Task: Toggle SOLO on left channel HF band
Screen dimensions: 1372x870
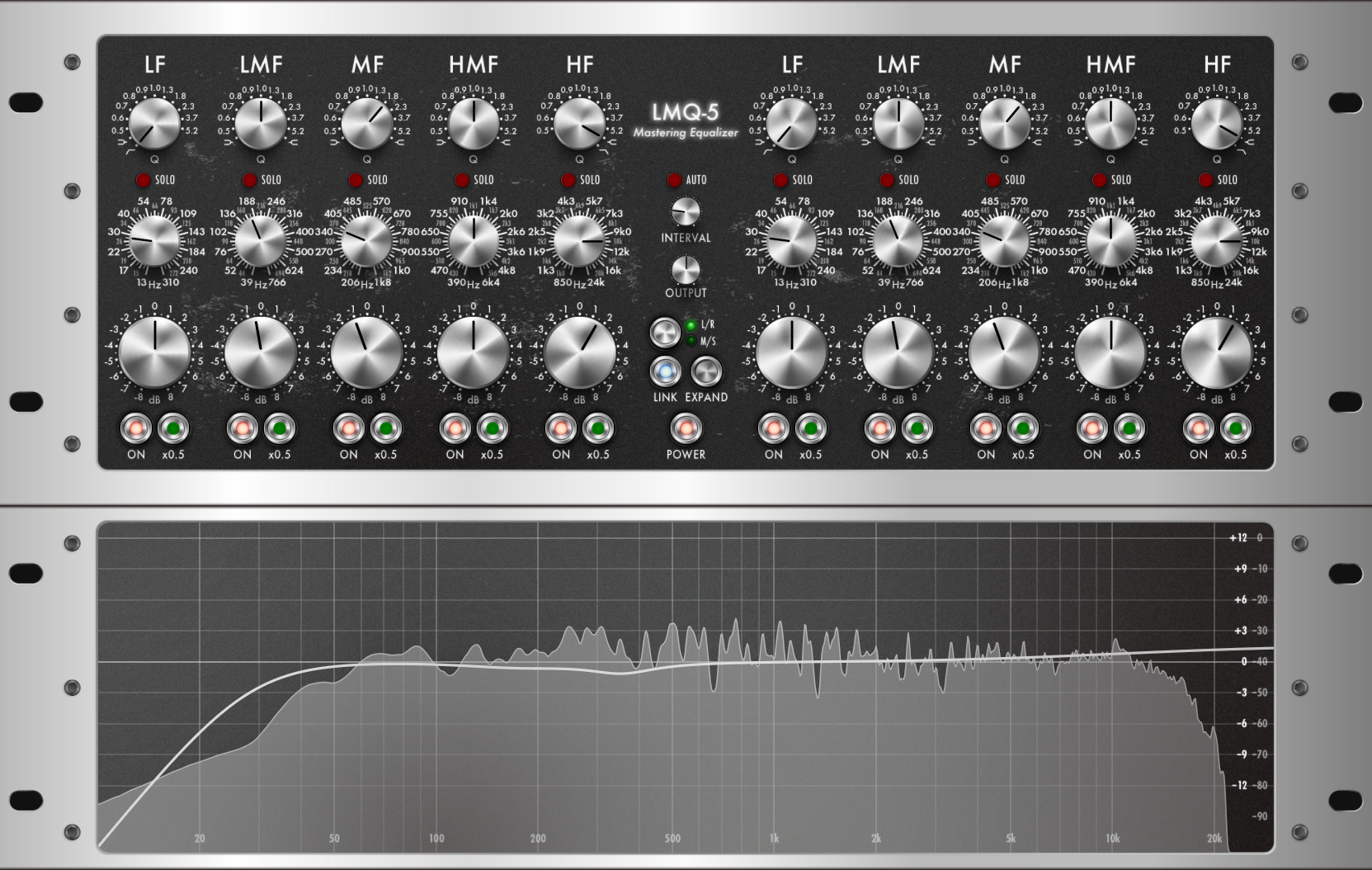Action: point(568,180)
